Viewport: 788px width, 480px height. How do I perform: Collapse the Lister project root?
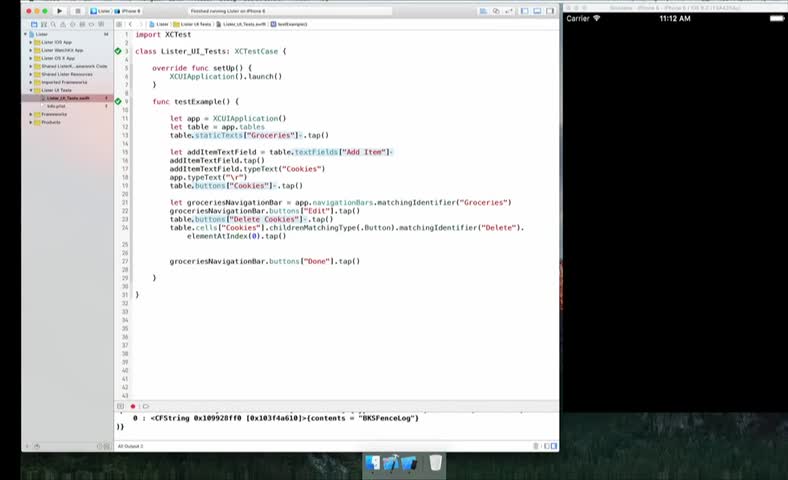point(26,34)
